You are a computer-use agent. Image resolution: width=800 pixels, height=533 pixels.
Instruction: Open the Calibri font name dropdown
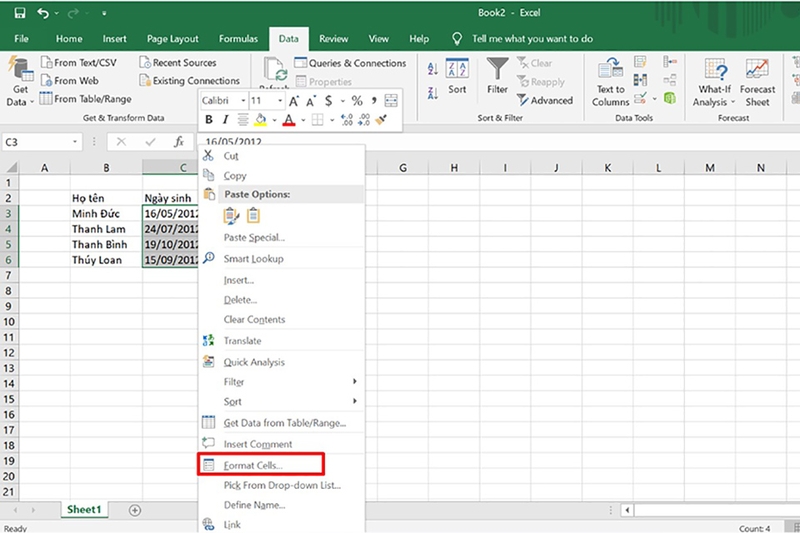pyautogui.click(x=243, y=101)
